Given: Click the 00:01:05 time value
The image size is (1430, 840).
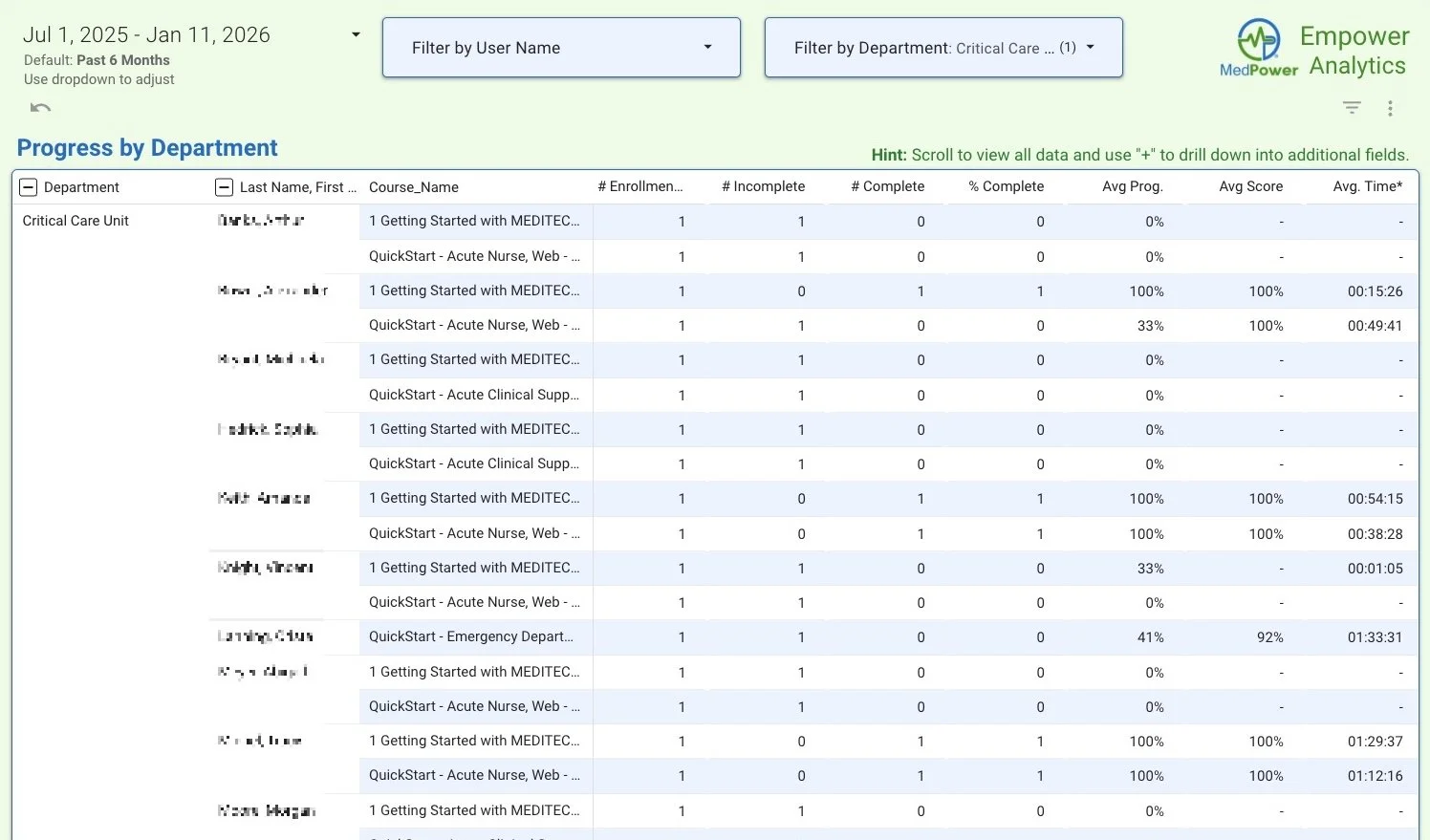Looking at the screenshot, I should click(1376, 569).
